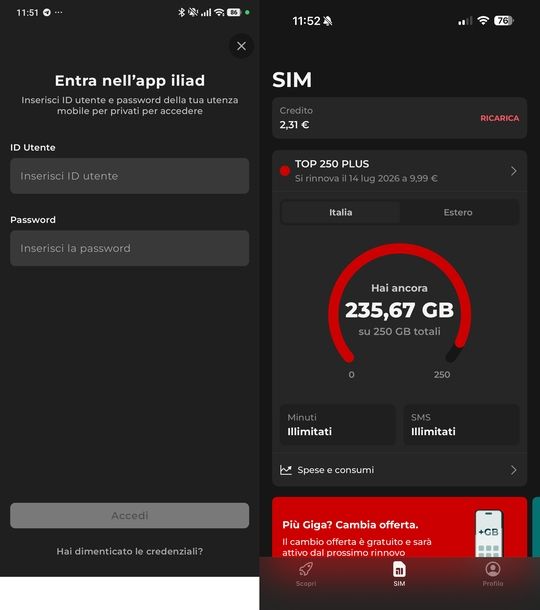Image resolution: width=540 pixels, height=610 pixels.
Task: Tap the Accedi login button
Action: point(130,515)
